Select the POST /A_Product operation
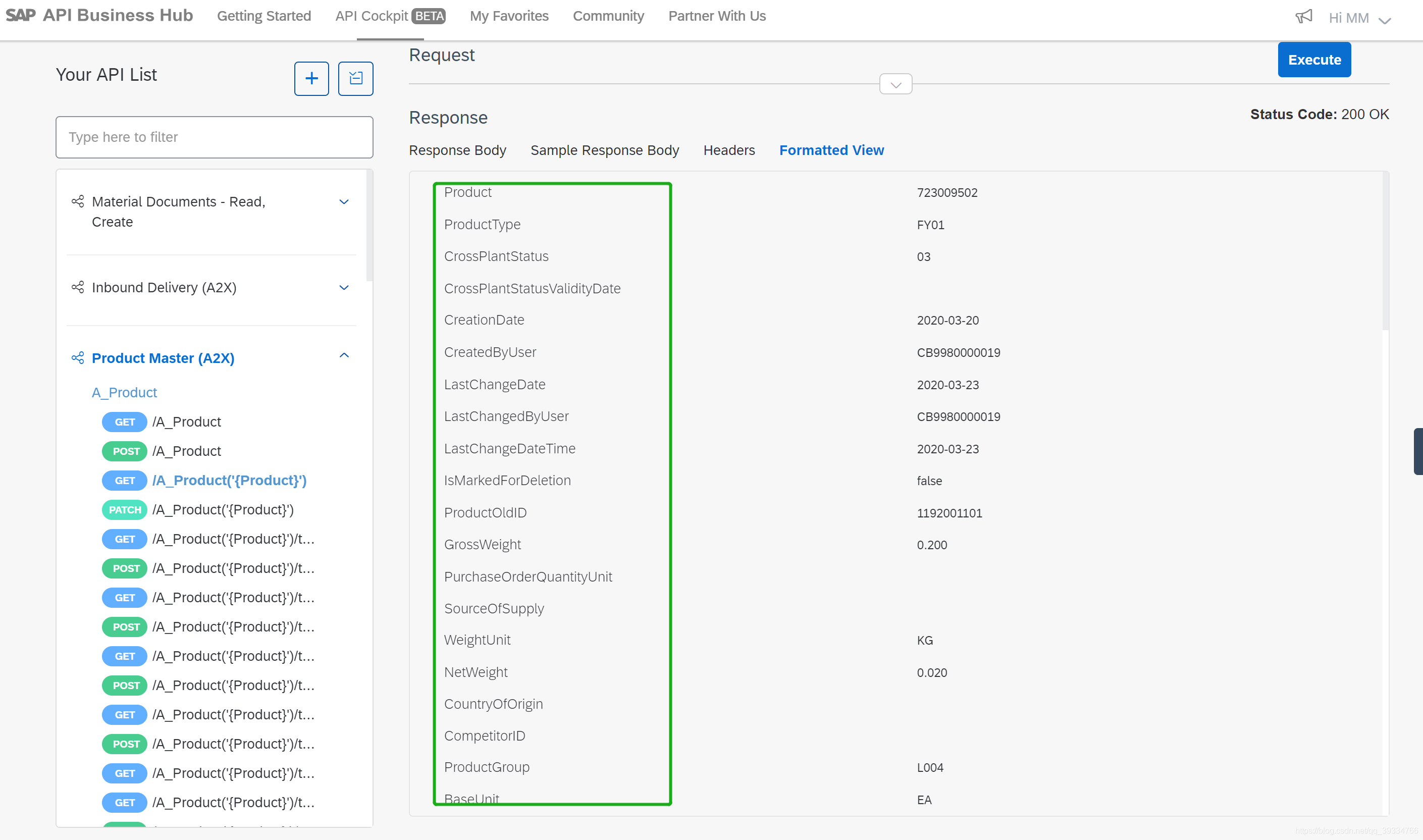The height and width of the screenshot is (840, 1423). [162, 451]
